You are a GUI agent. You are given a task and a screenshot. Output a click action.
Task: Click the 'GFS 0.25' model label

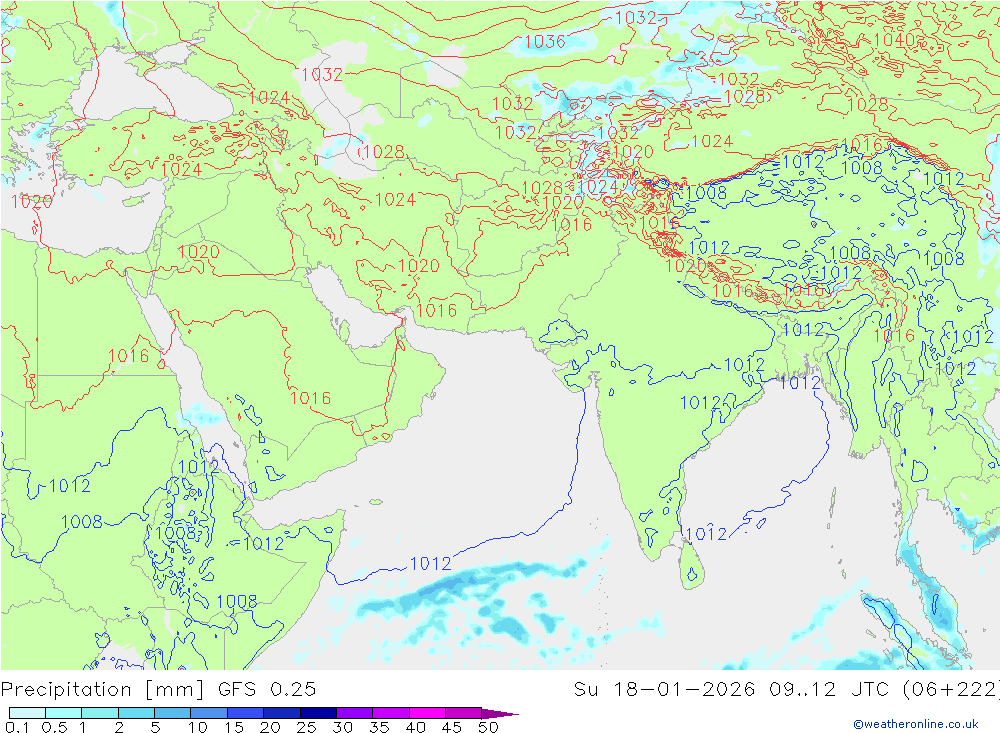267,690
